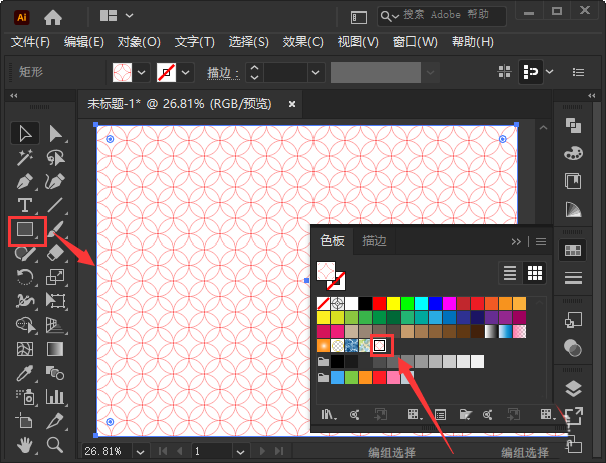This screenshot has width=606, height=463.
Task: Select the Rectangle tool
Action: pos(24,230)
